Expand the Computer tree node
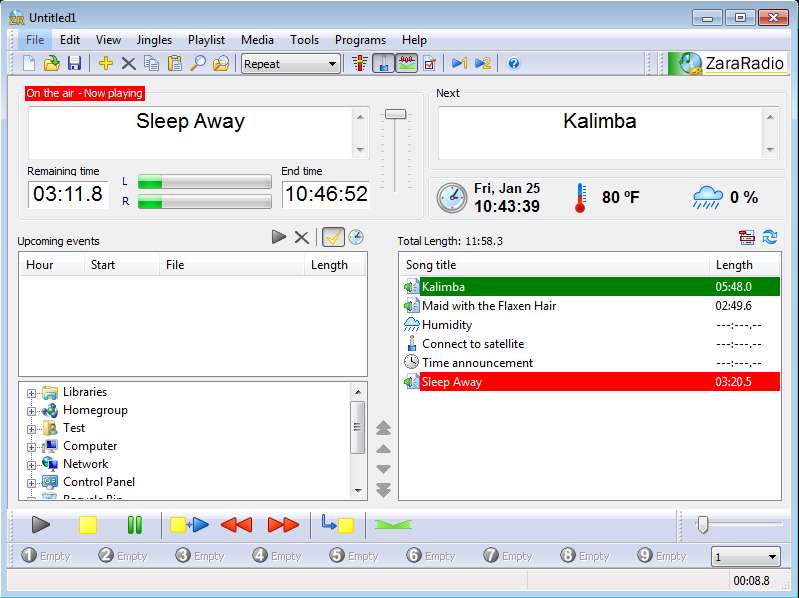The image size is (799, 598). click(x=31, y=447)
